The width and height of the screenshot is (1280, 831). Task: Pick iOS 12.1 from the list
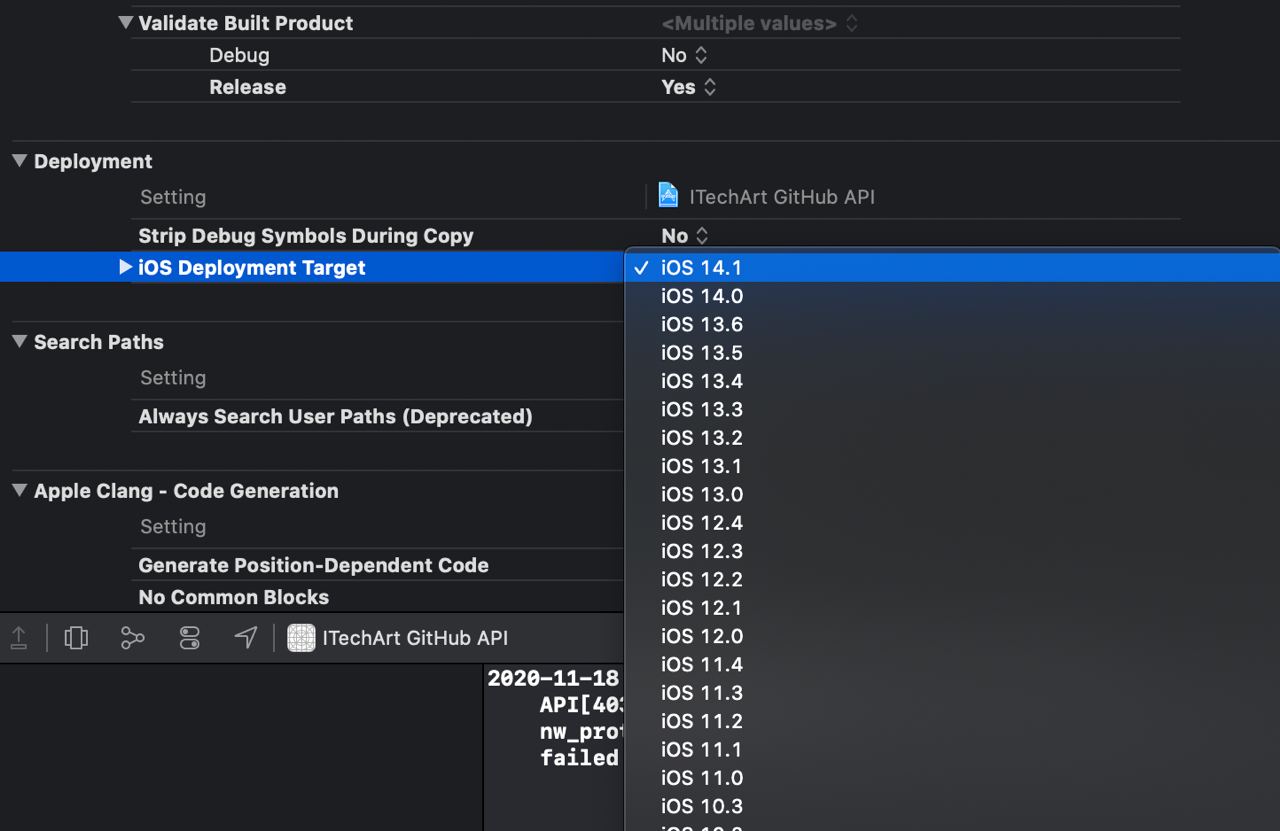952,608
